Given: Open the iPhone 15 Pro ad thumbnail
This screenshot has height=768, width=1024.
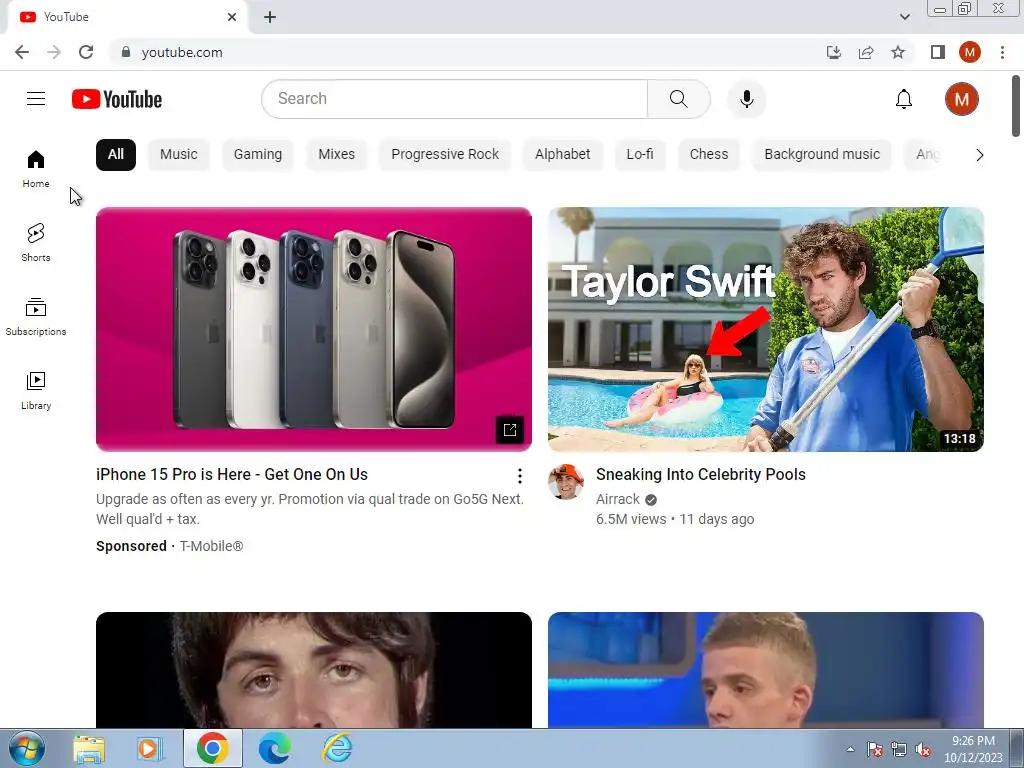Looking at the screenshot, I should click(313, 329).
